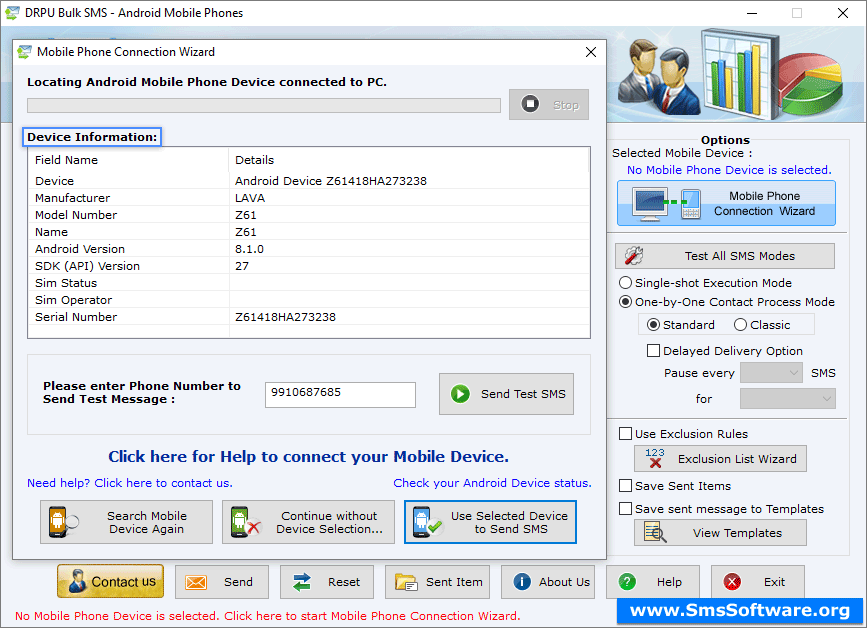Click the Reset arrows icon
The height and width of the screenshot is (628, 867).
[302, 582]
